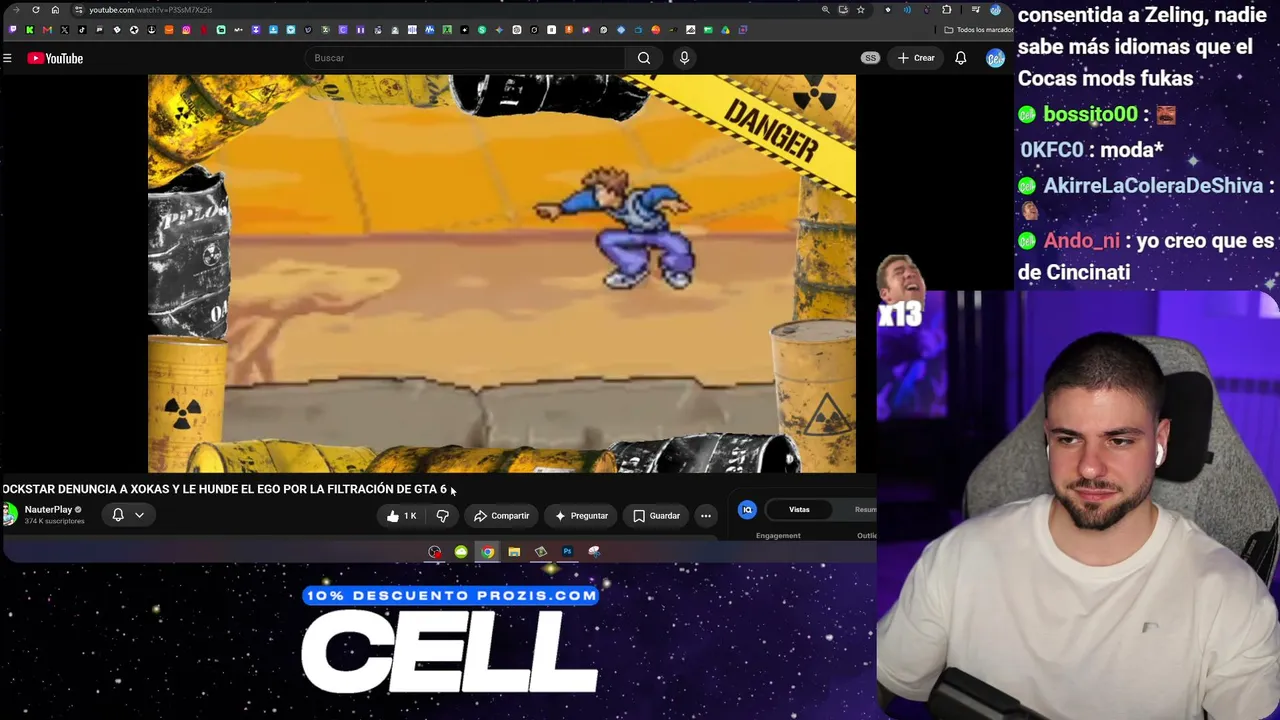The height and width of the screenshot is (720, 1280).
Task: Dislike the video with thumbs down
Action: tap(442, 516)
